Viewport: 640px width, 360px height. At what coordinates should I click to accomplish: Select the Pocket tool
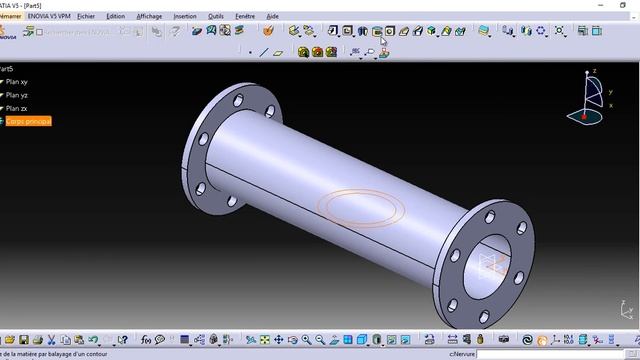[347, 31]
